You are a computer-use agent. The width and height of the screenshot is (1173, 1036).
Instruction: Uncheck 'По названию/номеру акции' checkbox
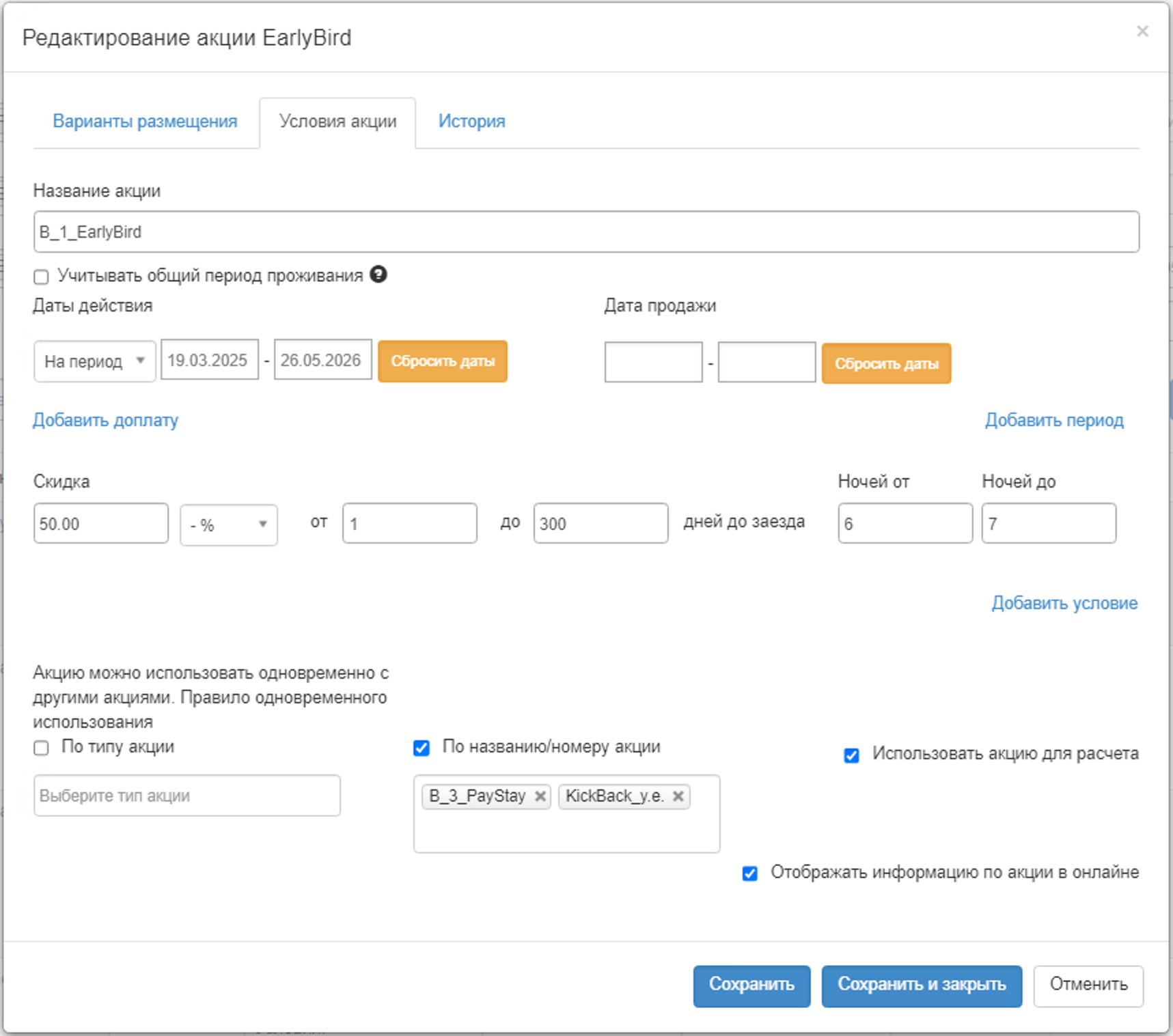(x=422, y=748)
